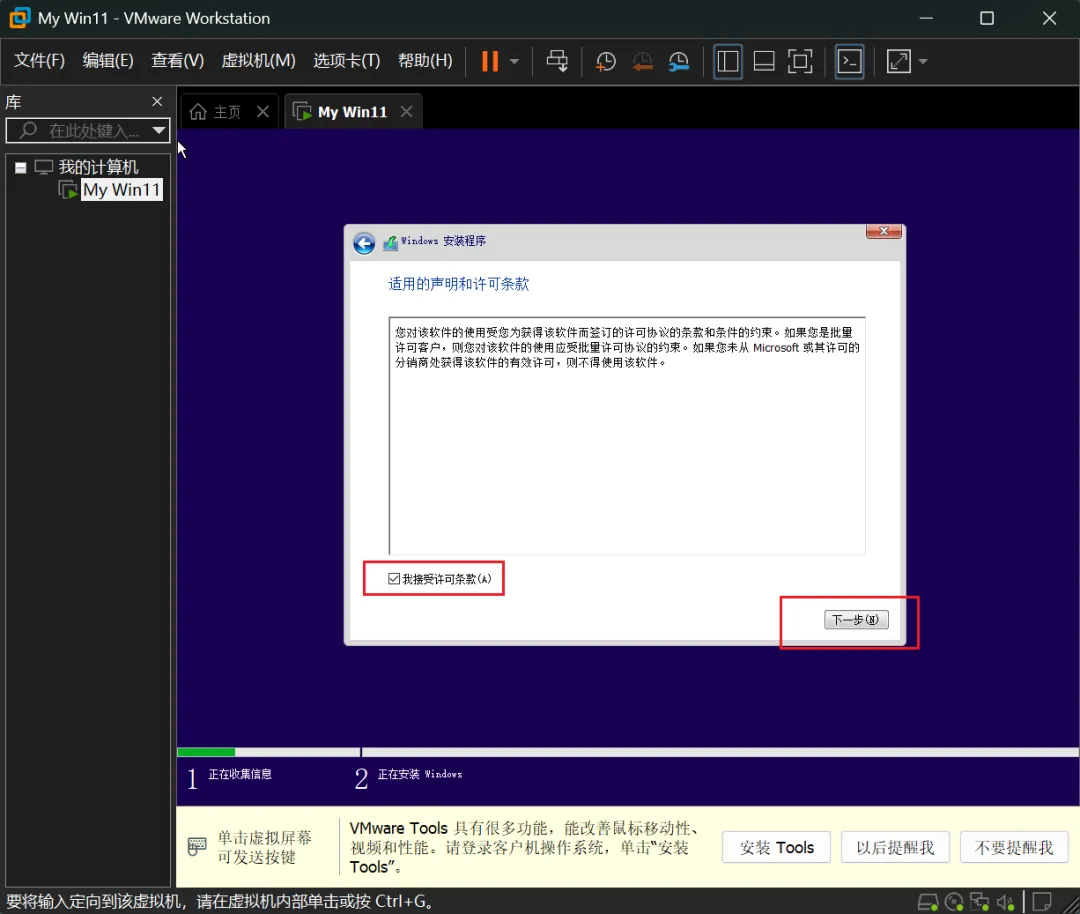The image size is (1080, 914).
Task: Click the 安装 Tools button
Action: (776, 847)
